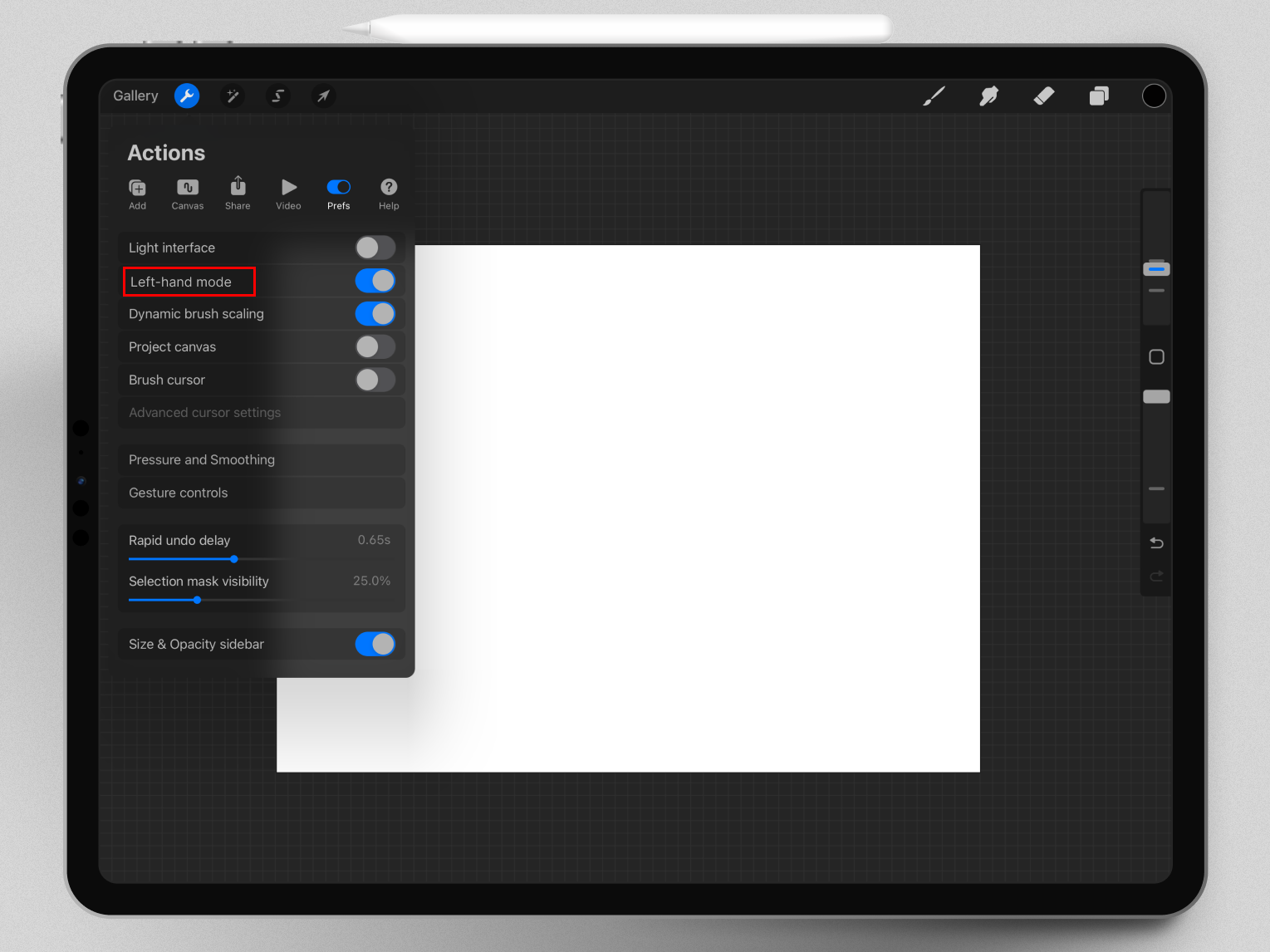The image size is (1270, 952).
Task: Select the Eraser tool
Action: [x=1044, y=96]
